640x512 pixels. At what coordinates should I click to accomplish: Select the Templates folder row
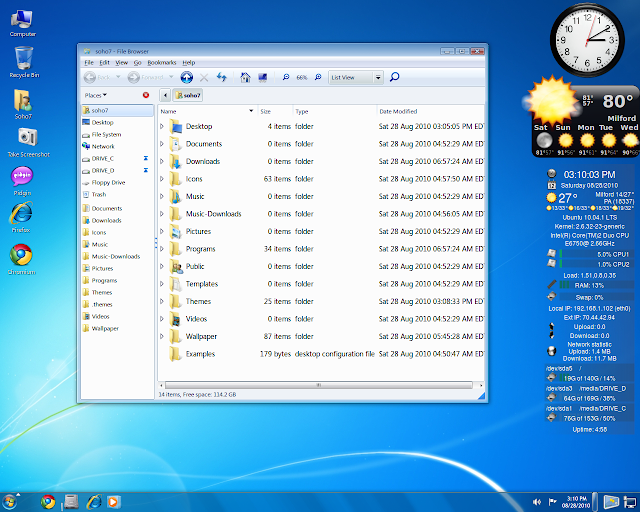321,284
